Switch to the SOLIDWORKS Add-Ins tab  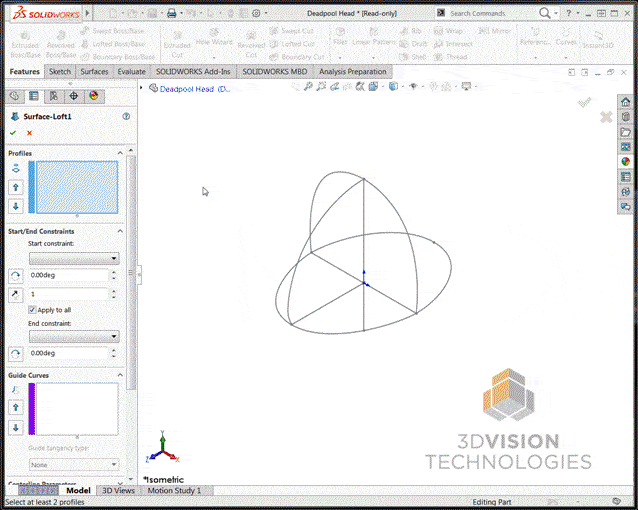[193, 72]
